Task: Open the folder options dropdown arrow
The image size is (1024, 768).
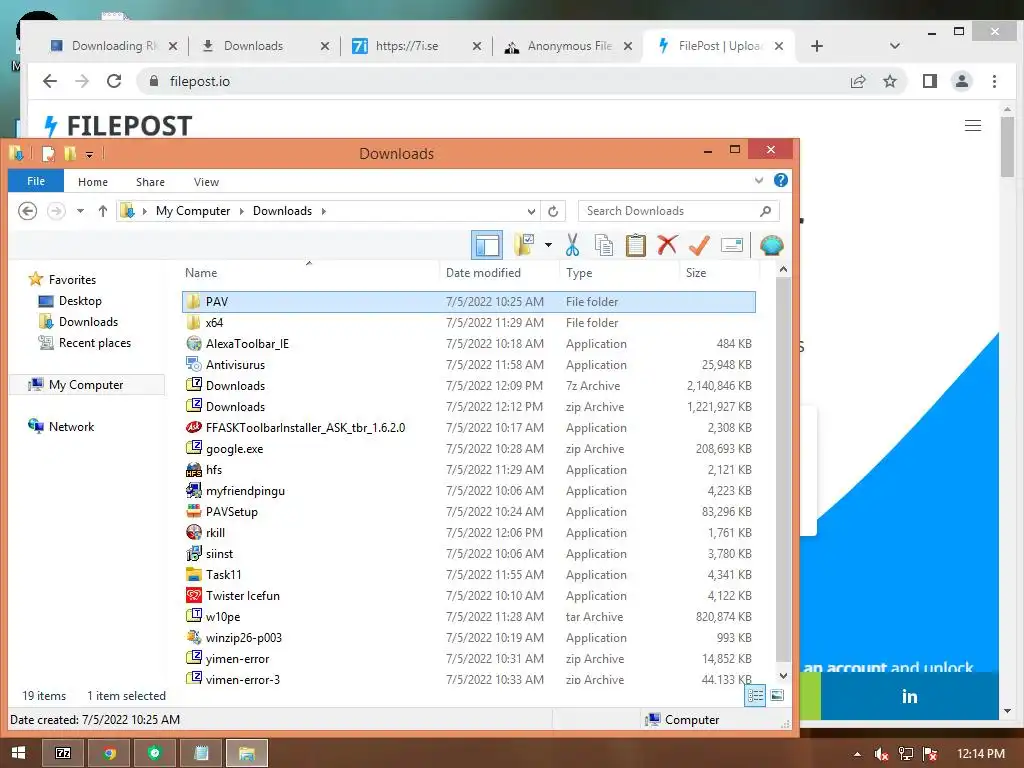Action: point(549,246)
